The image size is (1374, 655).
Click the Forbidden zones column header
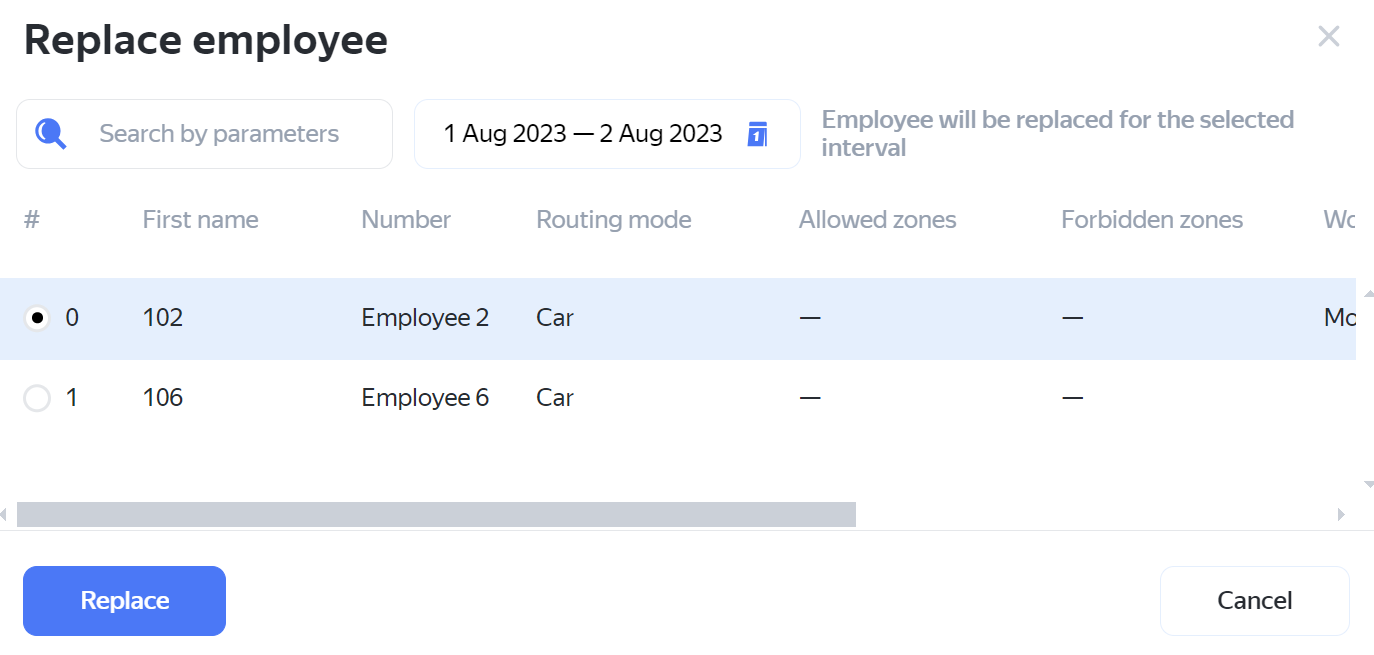pyautogui.click(x=1151, y=220)
